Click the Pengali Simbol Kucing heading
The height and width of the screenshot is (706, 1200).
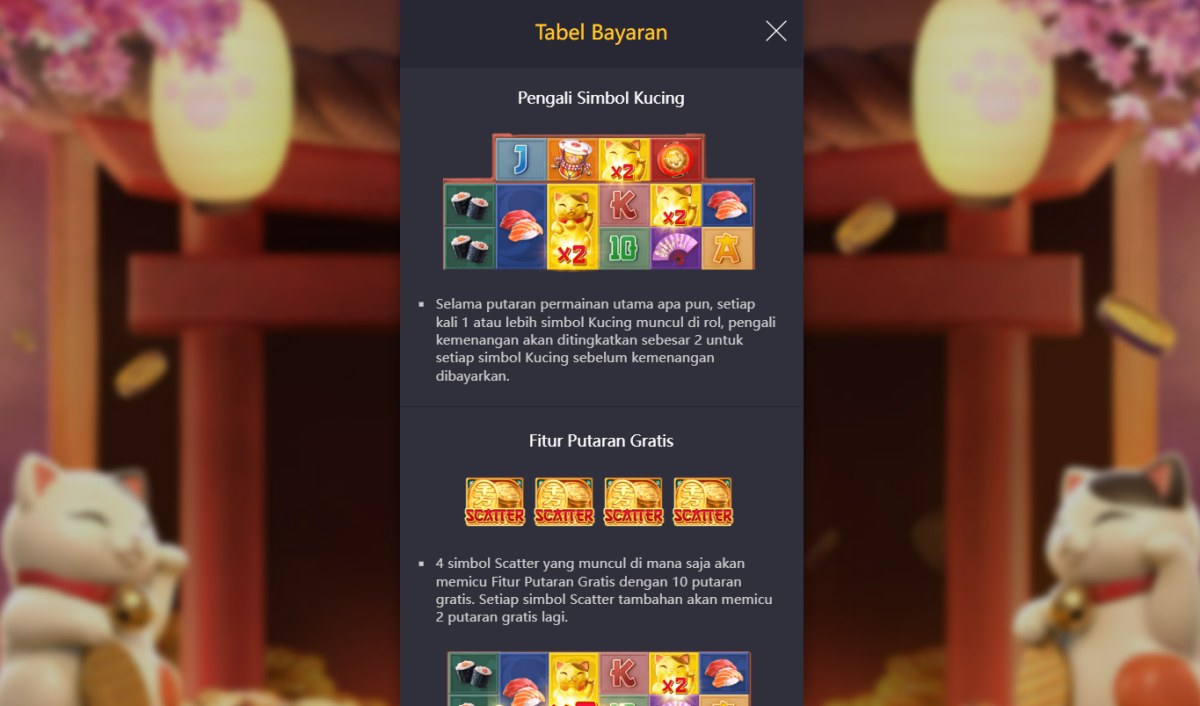(601, 98)
